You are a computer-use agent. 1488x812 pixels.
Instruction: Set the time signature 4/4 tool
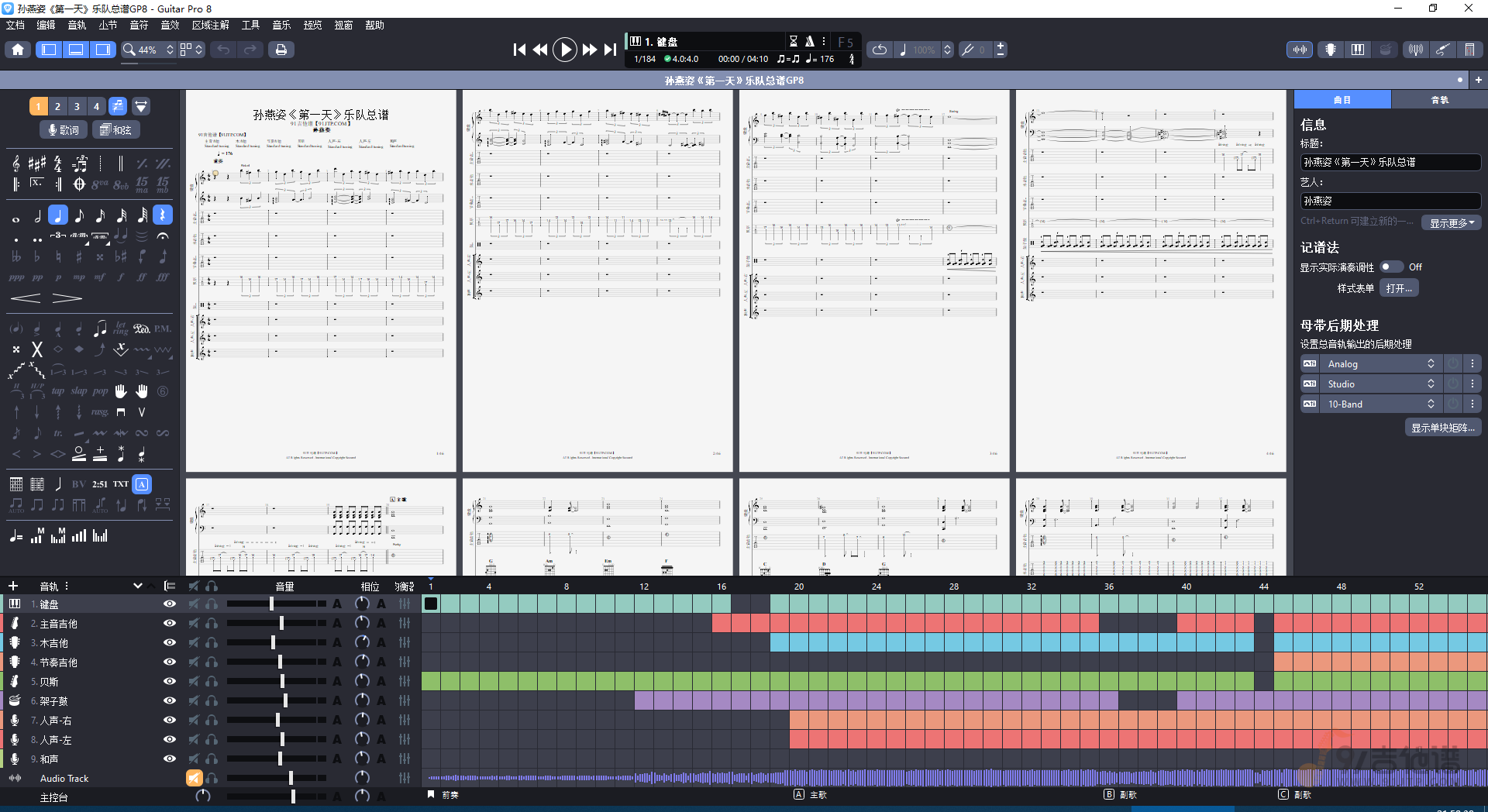pos(57,163)
